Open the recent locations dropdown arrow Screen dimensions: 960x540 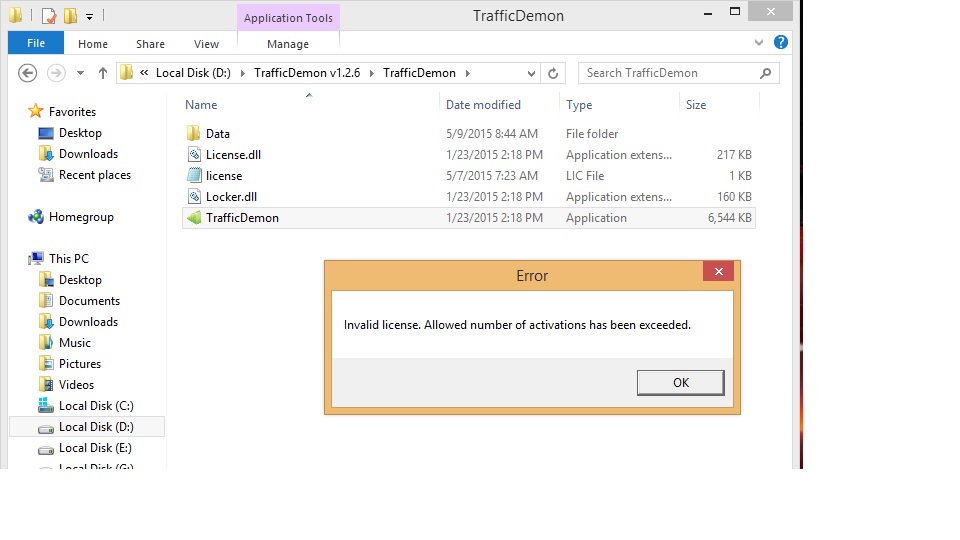point(80,73)
